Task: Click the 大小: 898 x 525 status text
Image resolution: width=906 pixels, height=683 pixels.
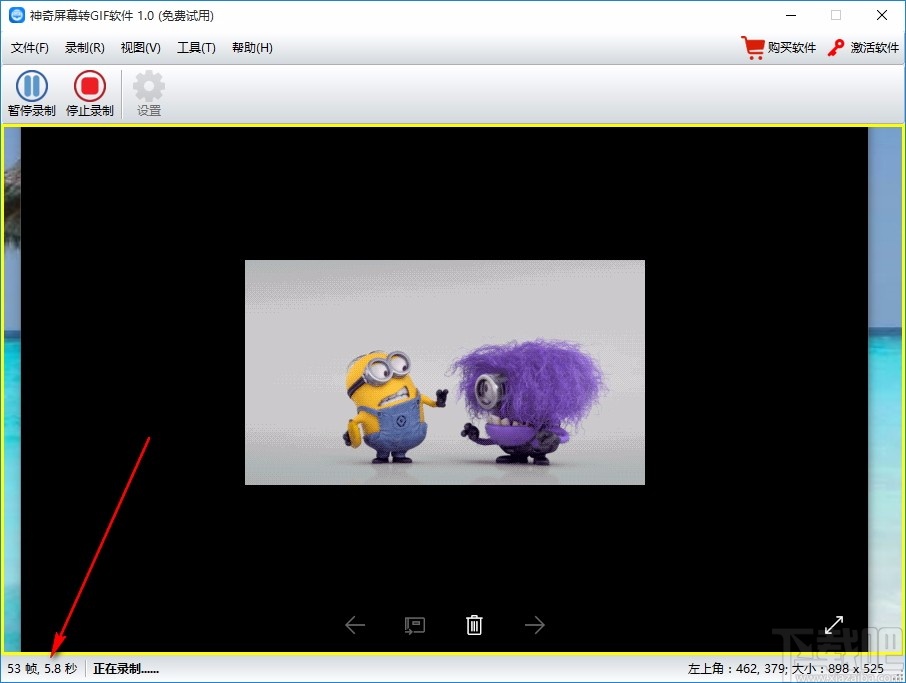Action: 837,669
